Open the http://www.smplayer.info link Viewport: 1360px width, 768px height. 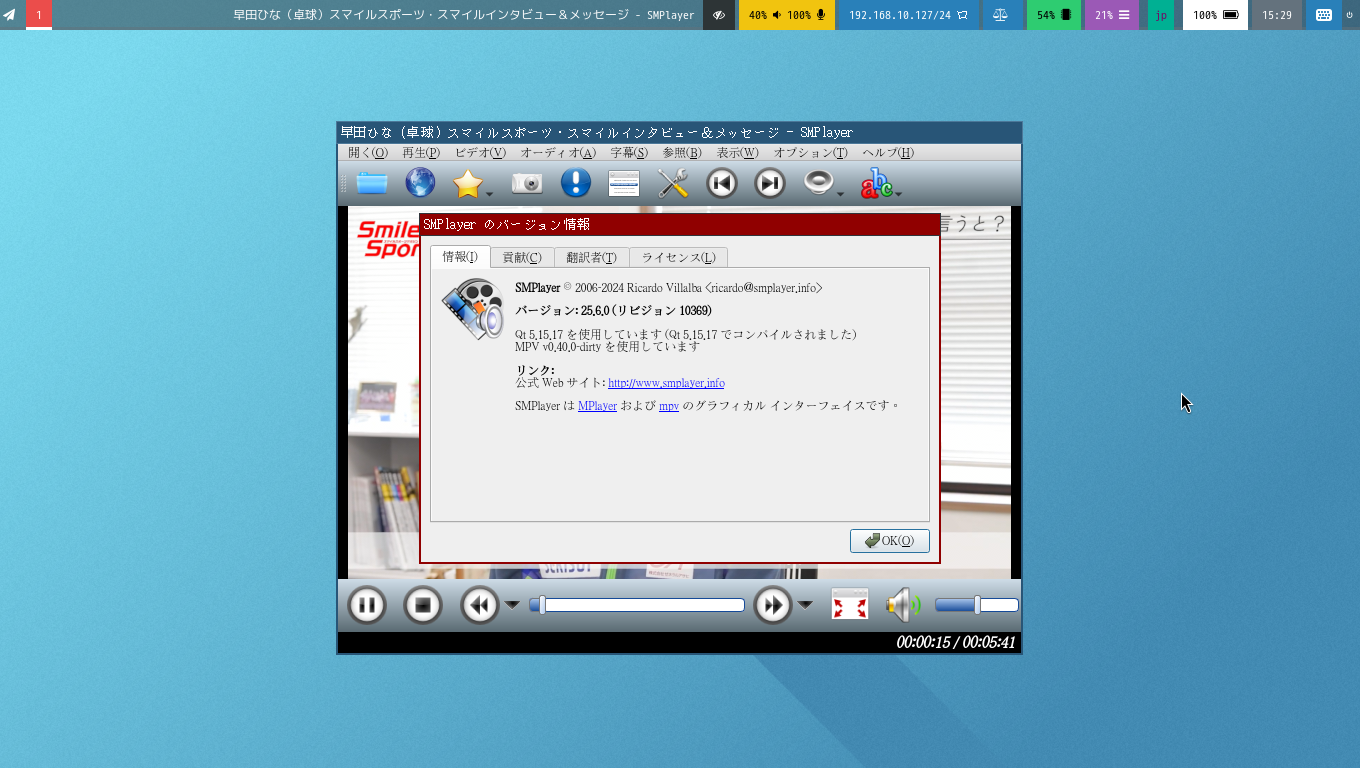coord(666,383)
